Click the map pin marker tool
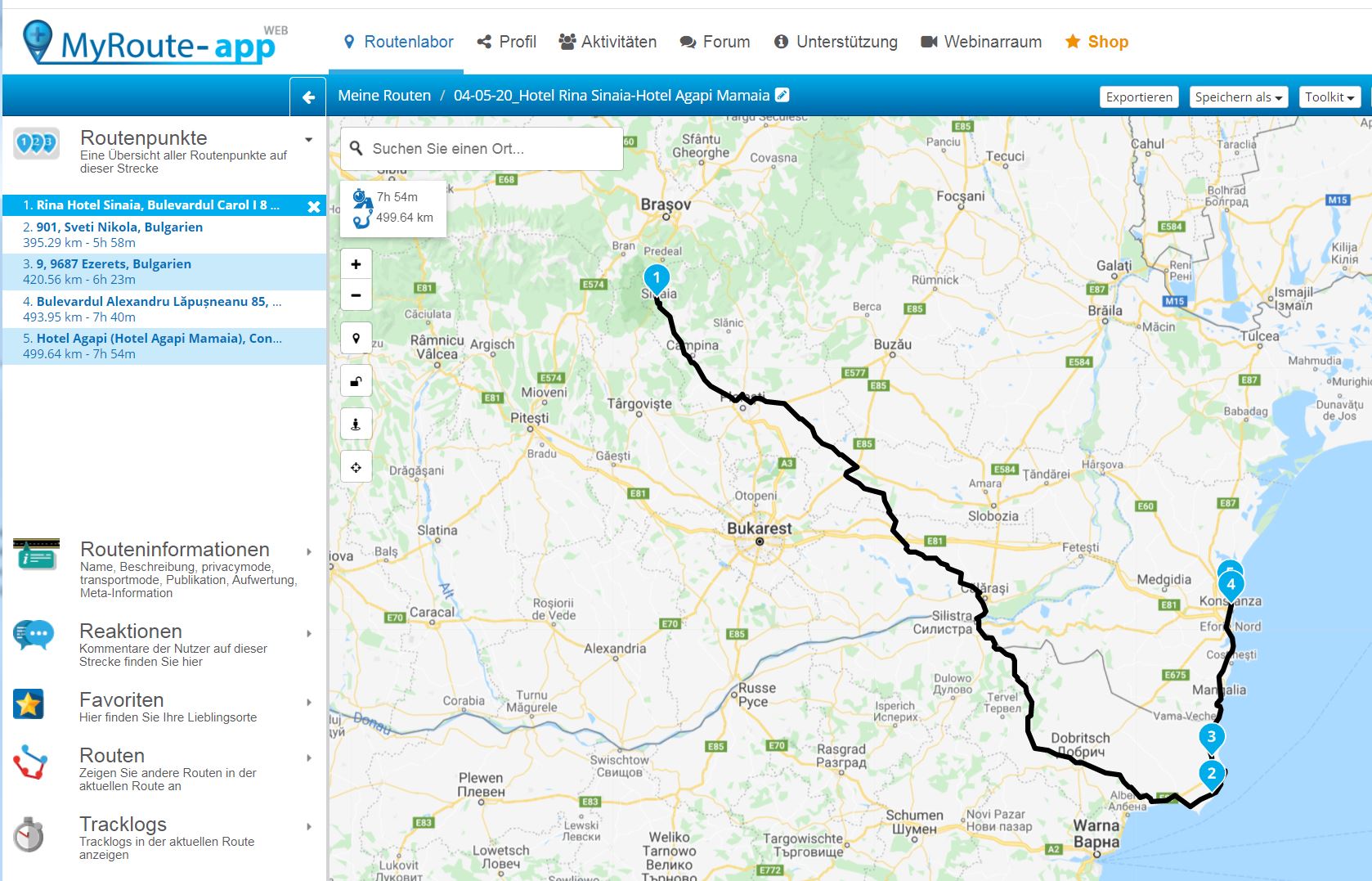The width and height of the screenshot is (1372, 881). click(356, 338)
